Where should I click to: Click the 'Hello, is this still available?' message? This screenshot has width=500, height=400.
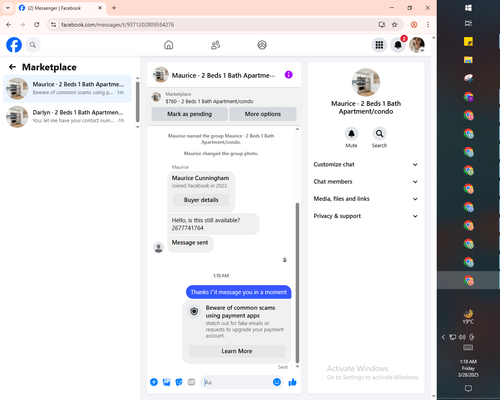click(213, 224)
